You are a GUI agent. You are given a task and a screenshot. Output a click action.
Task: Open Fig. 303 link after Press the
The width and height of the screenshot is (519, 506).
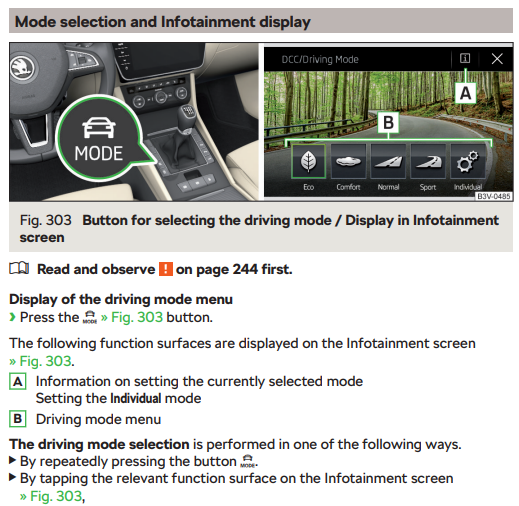(132, 317)
